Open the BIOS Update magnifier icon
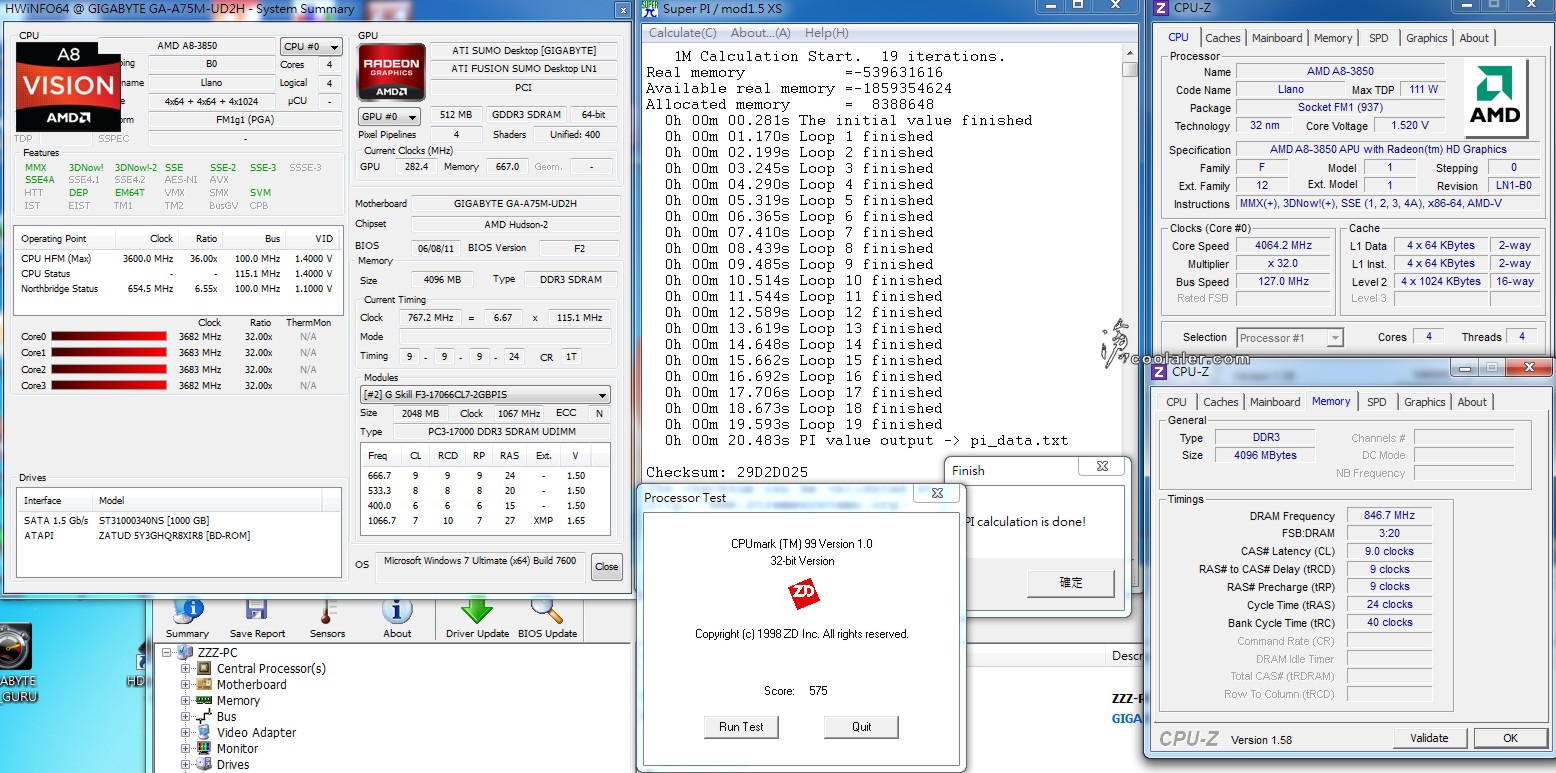 pos(547,611)
